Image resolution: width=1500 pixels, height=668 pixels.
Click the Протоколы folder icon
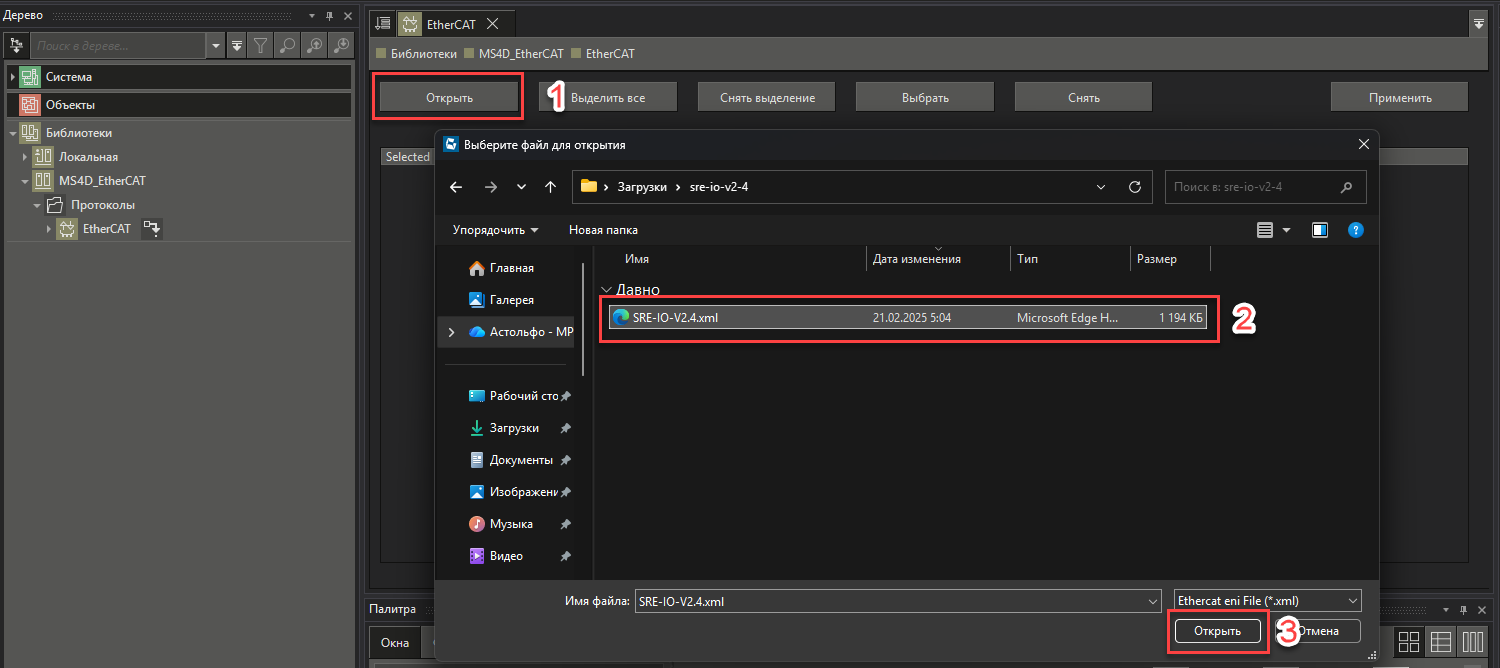55,205
